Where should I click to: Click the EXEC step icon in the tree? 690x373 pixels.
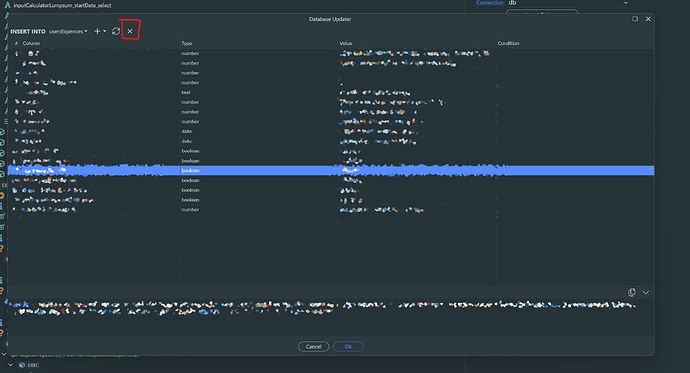22,365
